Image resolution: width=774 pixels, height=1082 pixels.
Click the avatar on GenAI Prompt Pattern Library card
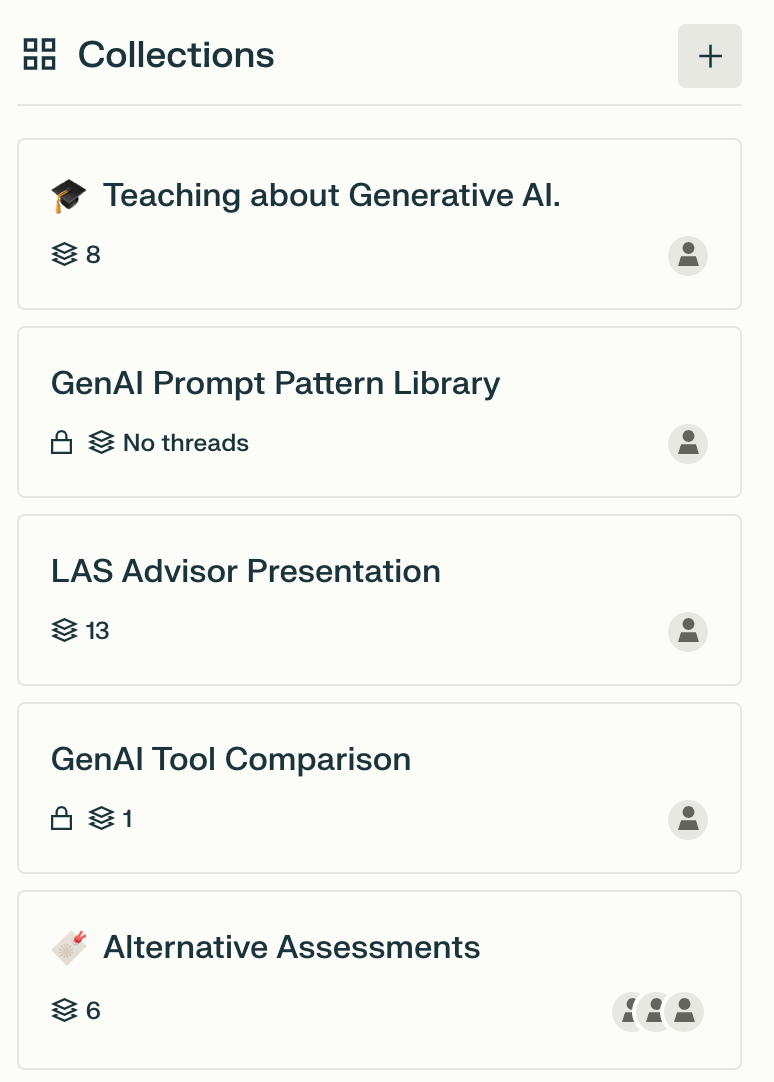pos(688,443)
